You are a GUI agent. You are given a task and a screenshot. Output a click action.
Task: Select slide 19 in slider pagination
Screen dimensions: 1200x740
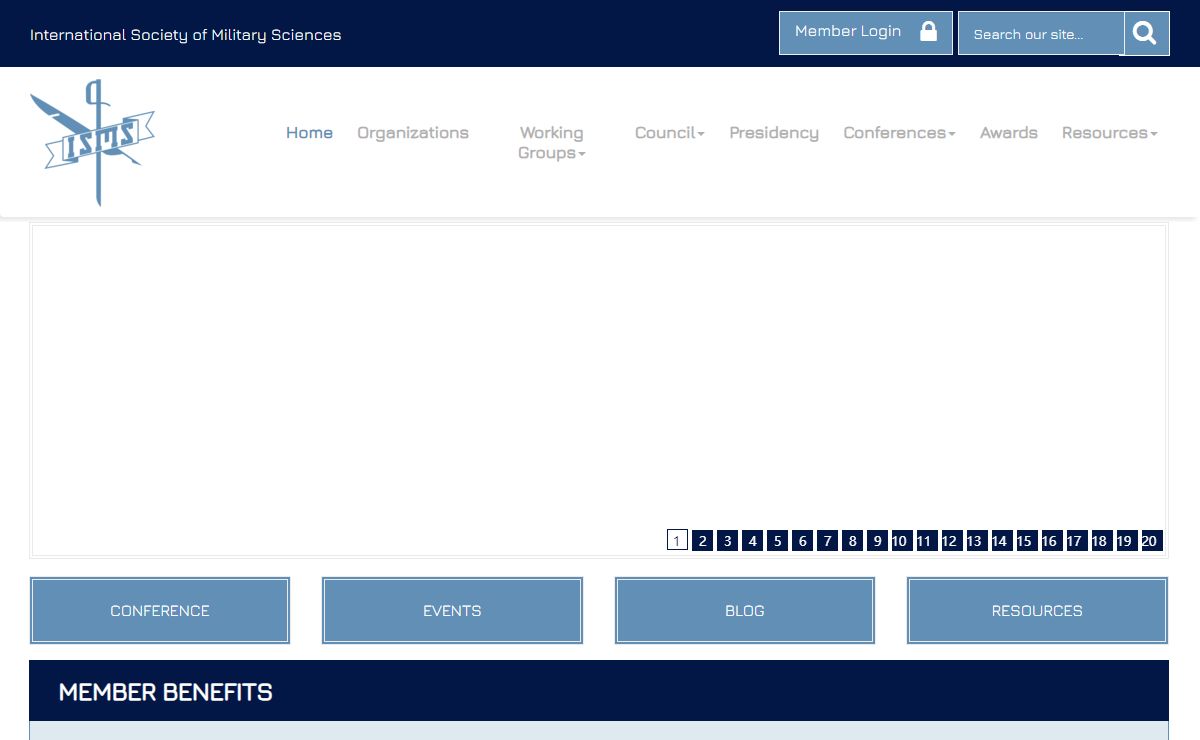coord(1125,540)
